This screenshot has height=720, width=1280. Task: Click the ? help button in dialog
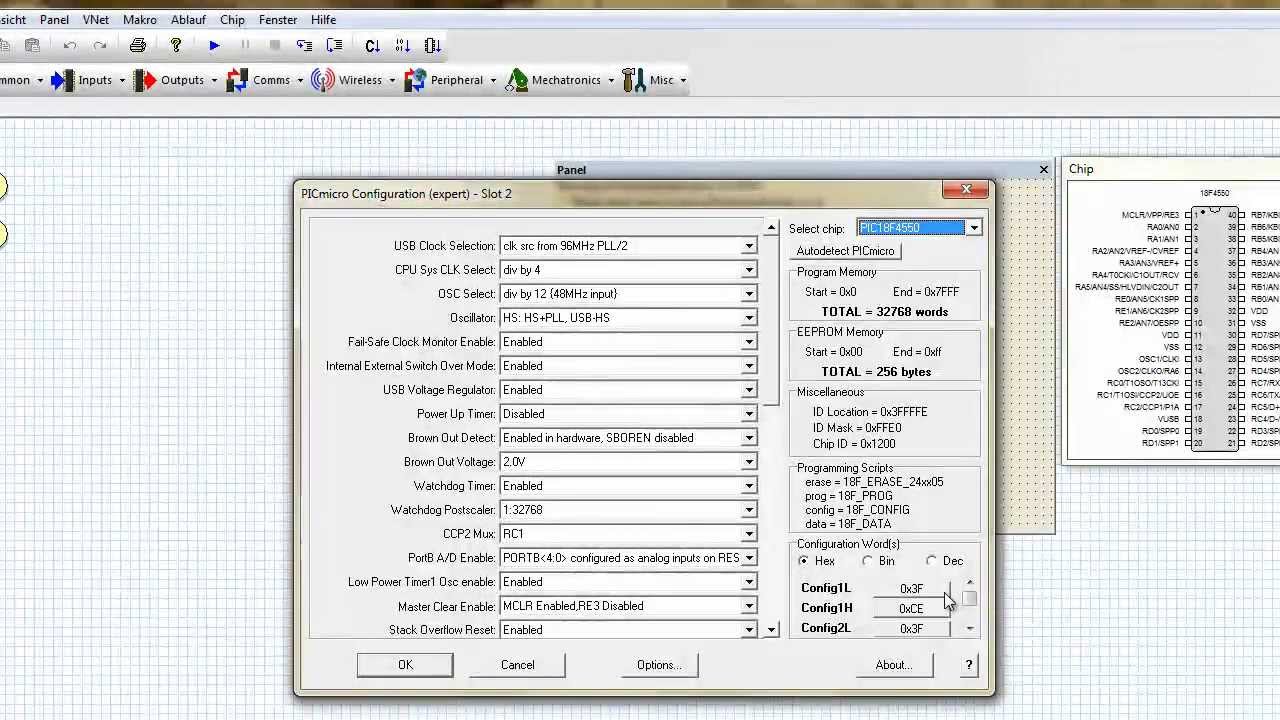pos(969,665)
